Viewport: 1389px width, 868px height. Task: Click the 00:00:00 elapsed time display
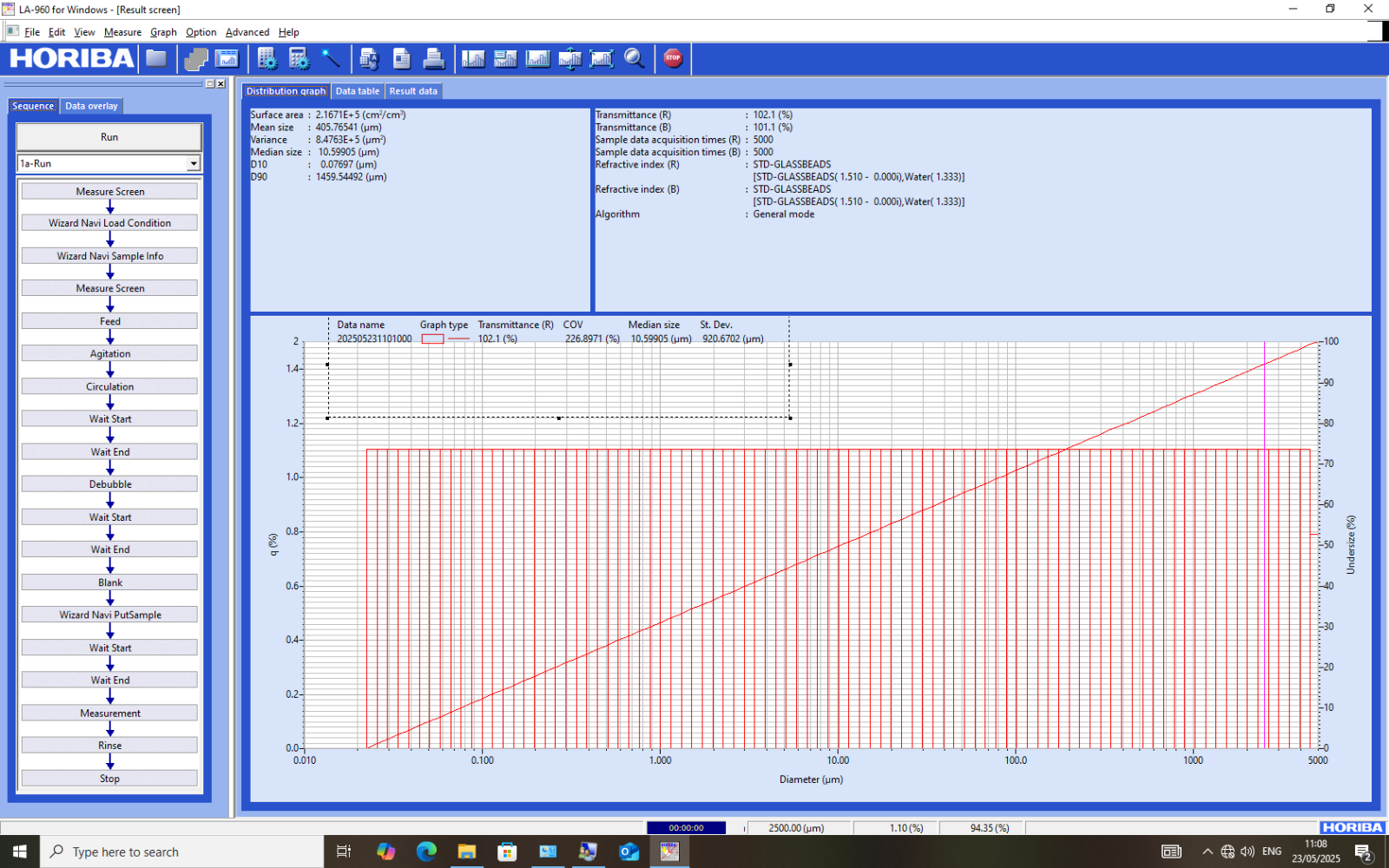pyautogui.click(x=686, y=827)
